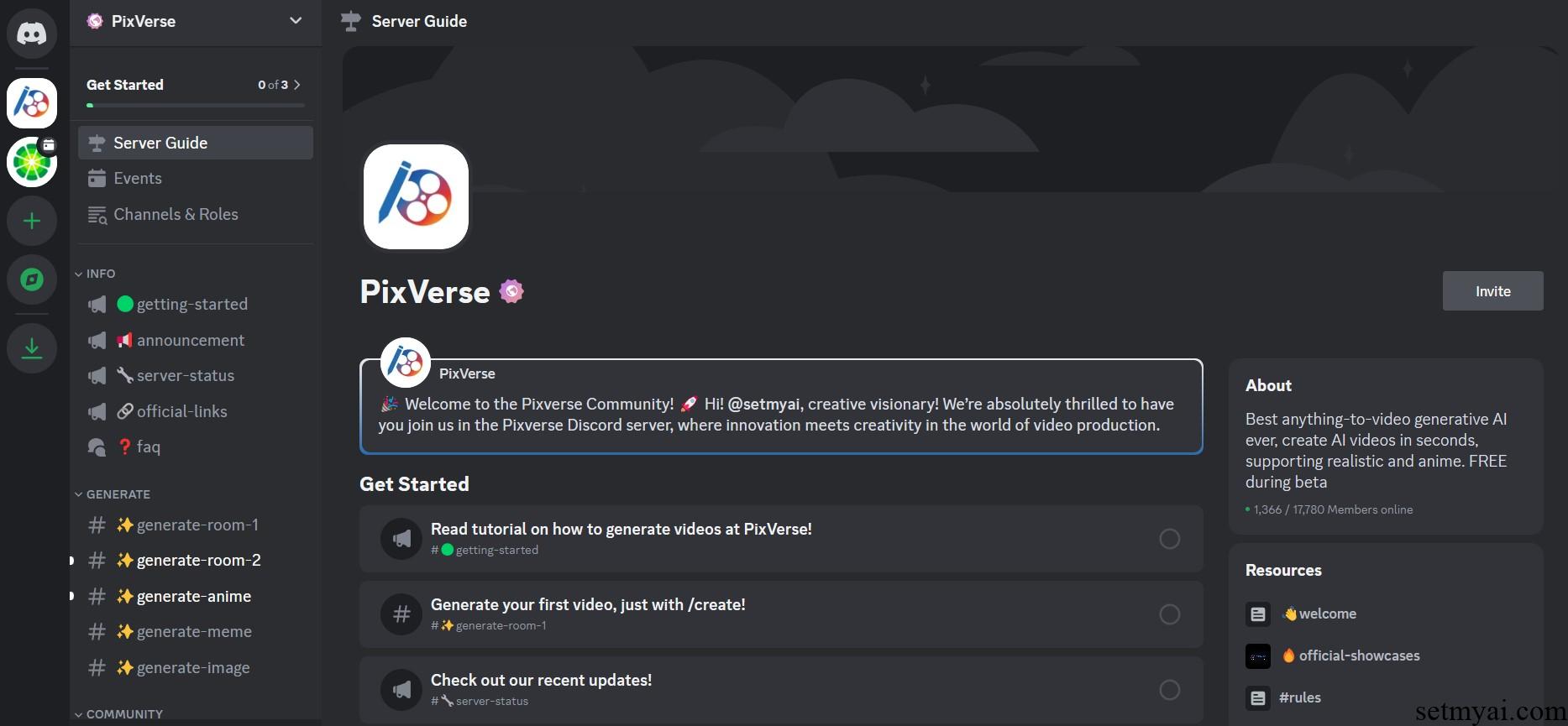Open Discord direct messages home icon
1568x726 pixels.
pos(32,34)
